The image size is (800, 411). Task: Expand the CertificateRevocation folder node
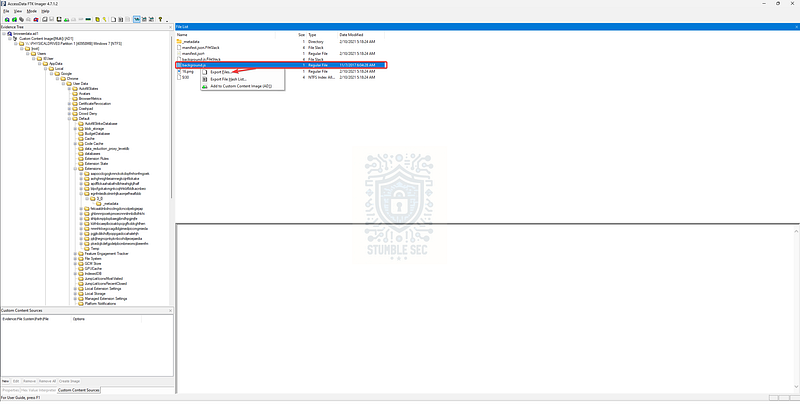pyautogui.click(x=69, y=104)
